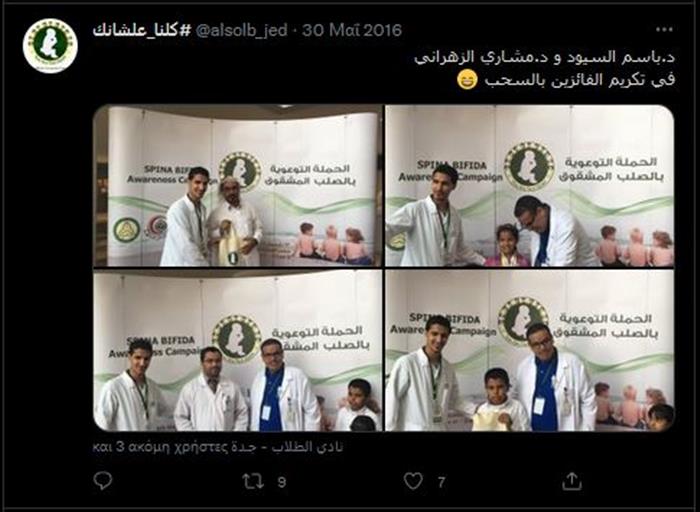Open the account's round profile avatar
The height and width of the screenshot is (512, 700).
click(x=50, y=46)
